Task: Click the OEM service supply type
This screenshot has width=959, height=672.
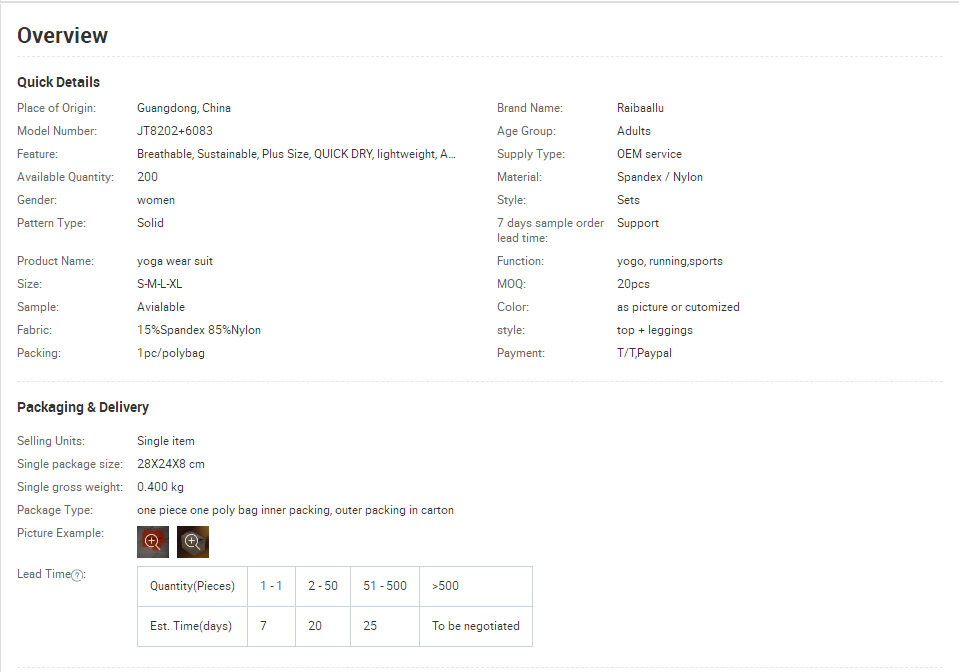Action: pos(649,154)
